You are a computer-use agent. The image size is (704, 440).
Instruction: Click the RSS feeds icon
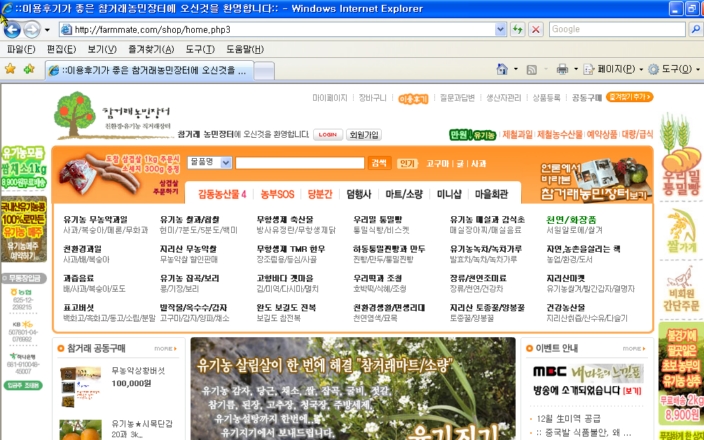click(x=532, y=70)
